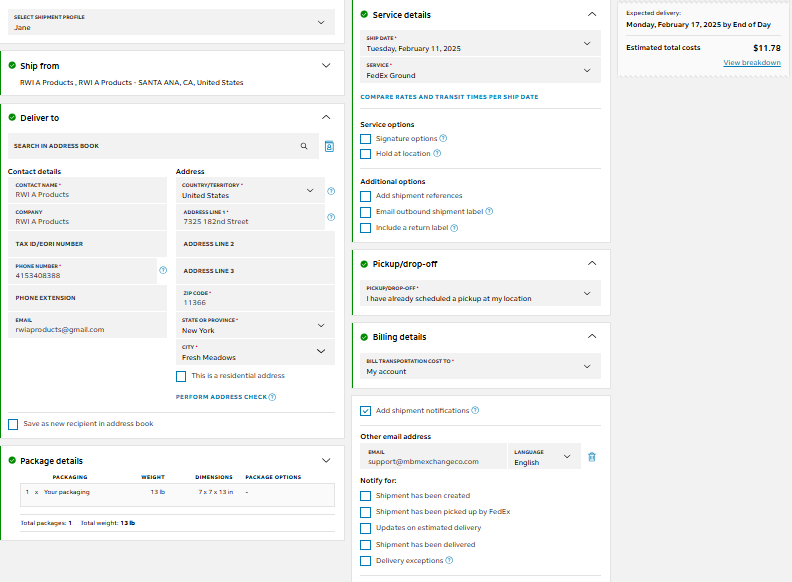Image resolution: width=792 pixels, height=582 pixels.
Task: Expand the Ship from section
Action: coord(326,66)
